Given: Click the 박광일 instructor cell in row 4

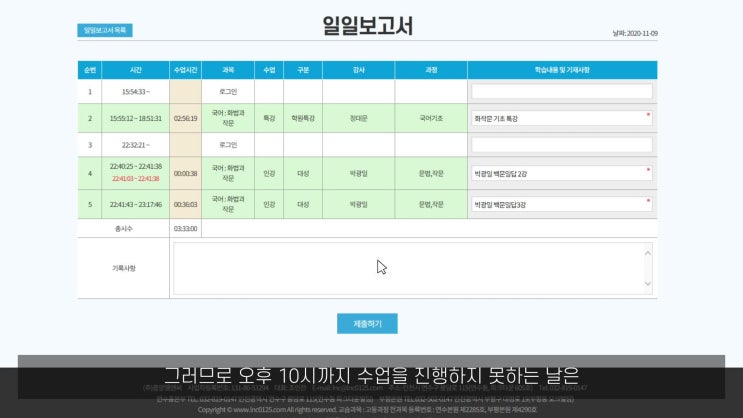Looking at the screenshot, I should (x=359, y=173).
